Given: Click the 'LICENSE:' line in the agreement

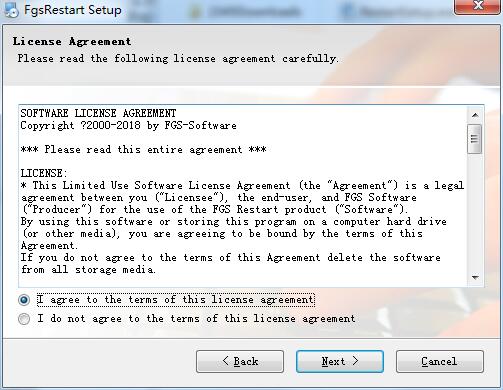Looking at the screenshot, I should [44, 173].
